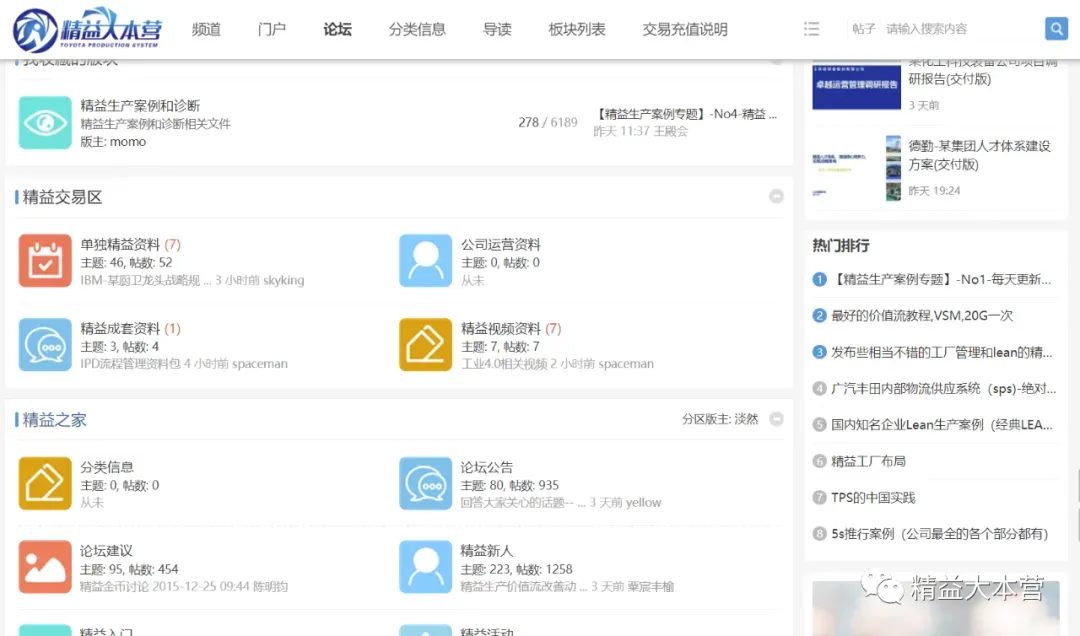
Task: Open the 精益金币讨论 post
Action: coord(114,587)
